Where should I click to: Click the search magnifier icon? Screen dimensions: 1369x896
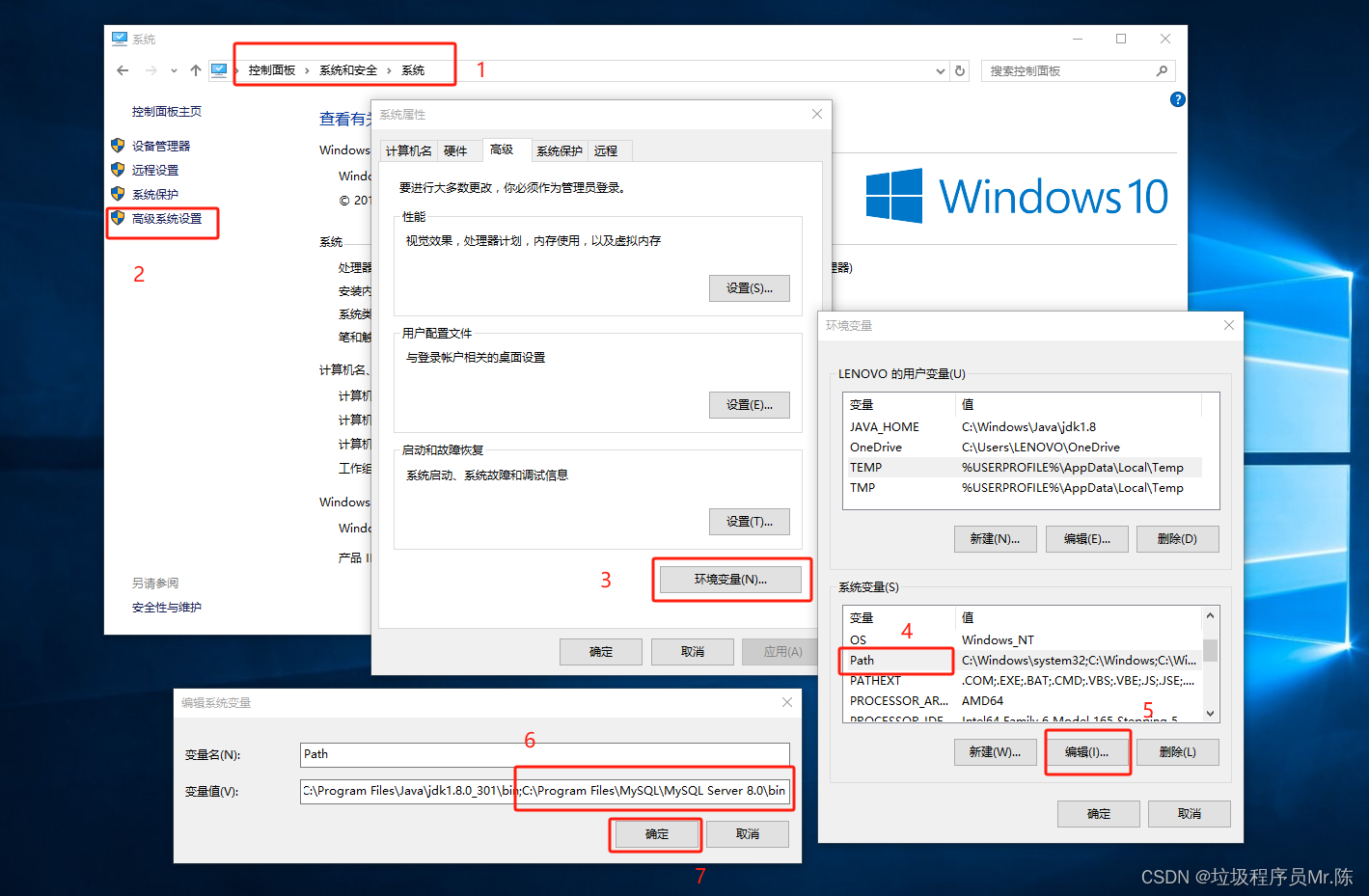pos(1162,71)
